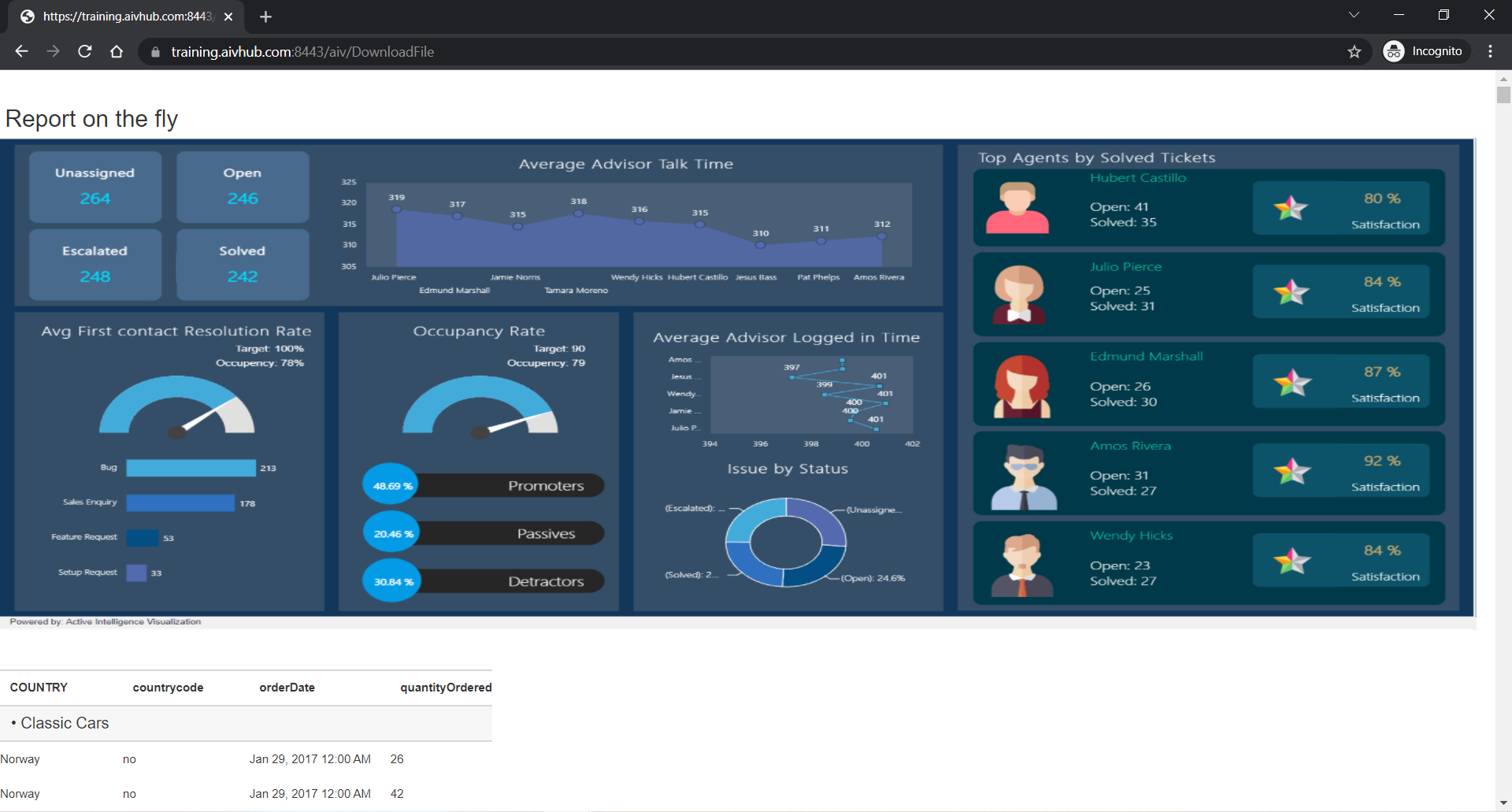This screenshot has height=812, width=1512.
Task: Click the Bug bar showing 213
Action: click(191, 468)
